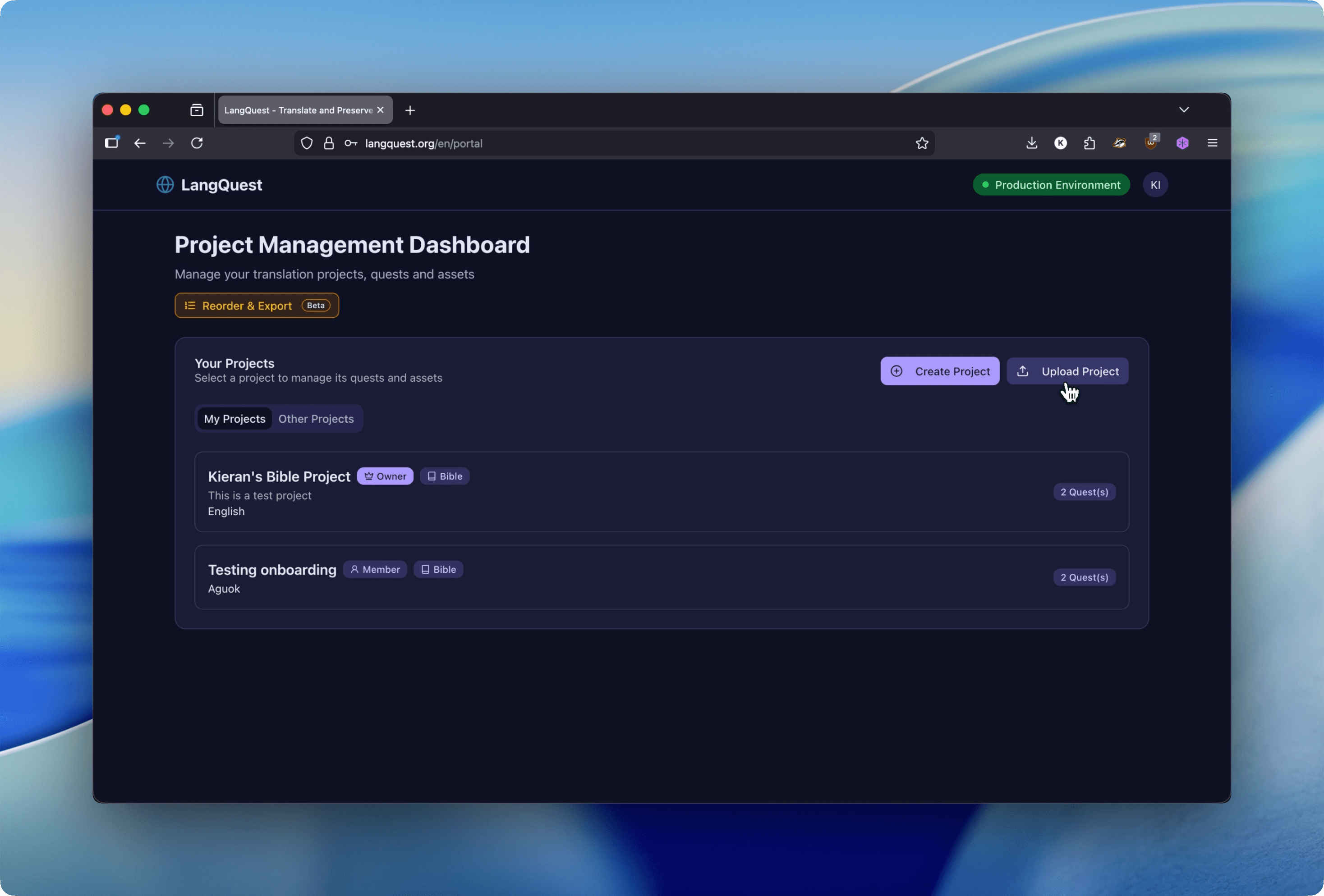
Task: Click the Your Projects heading
Action: 234,363
